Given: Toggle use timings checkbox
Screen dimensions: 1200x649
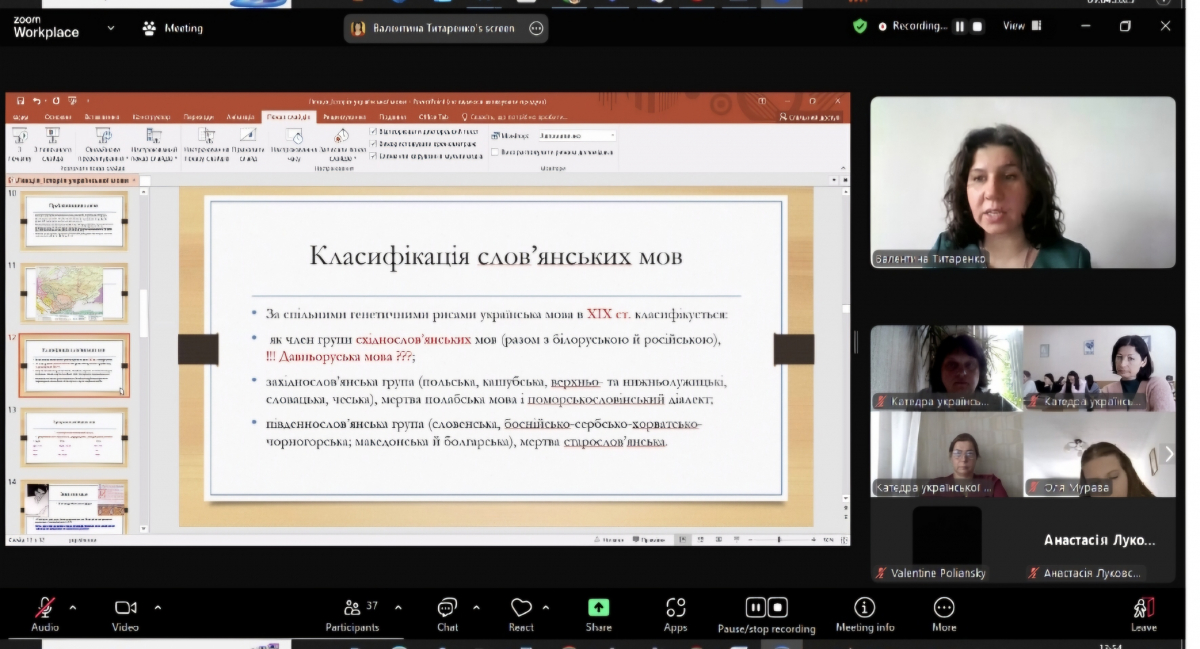Looking at the screenshot, I should coord(374,143).
